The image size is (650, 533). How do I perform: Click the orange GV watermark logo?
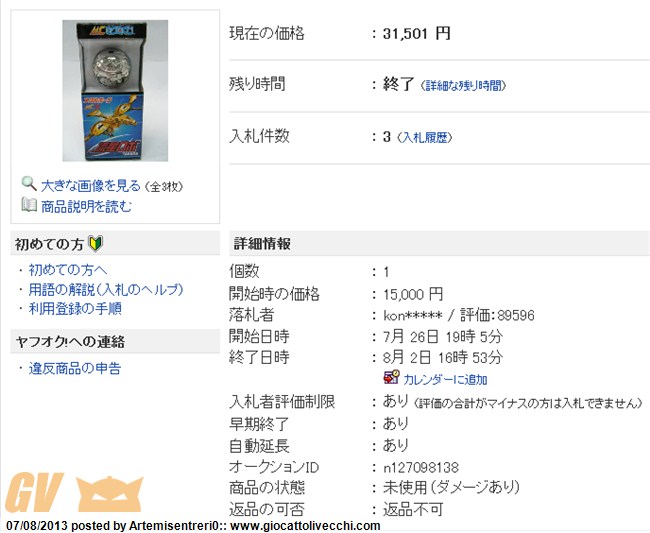point(34,493)
